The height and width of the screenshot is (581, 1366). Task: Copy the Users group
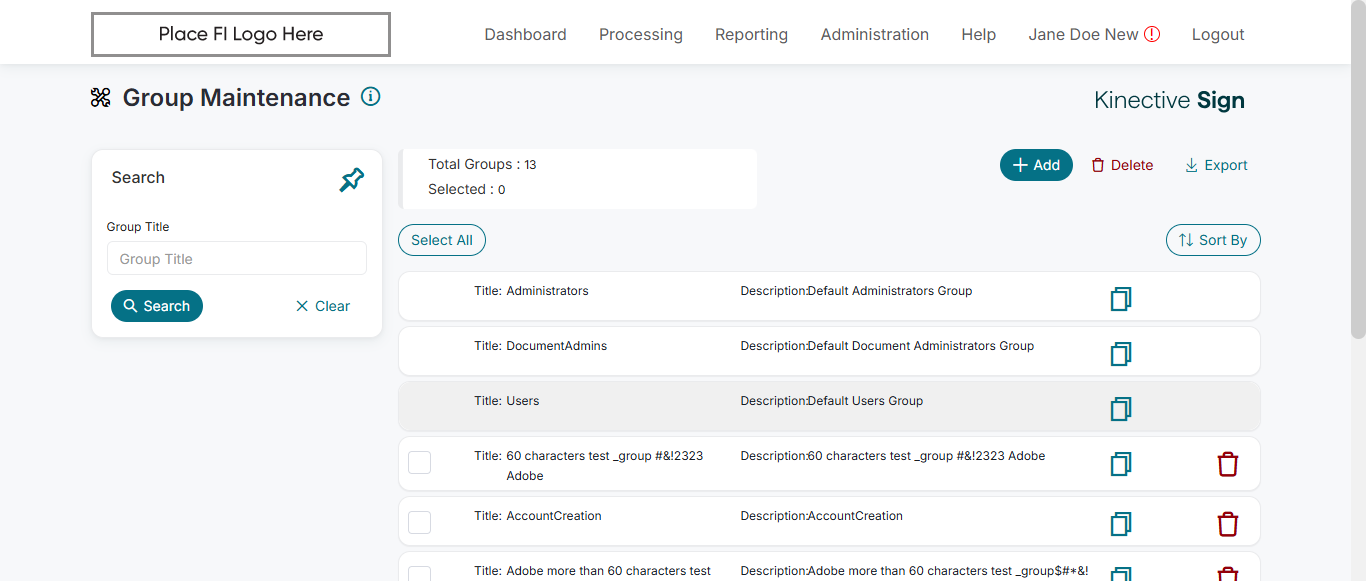tap(1121, 409)
